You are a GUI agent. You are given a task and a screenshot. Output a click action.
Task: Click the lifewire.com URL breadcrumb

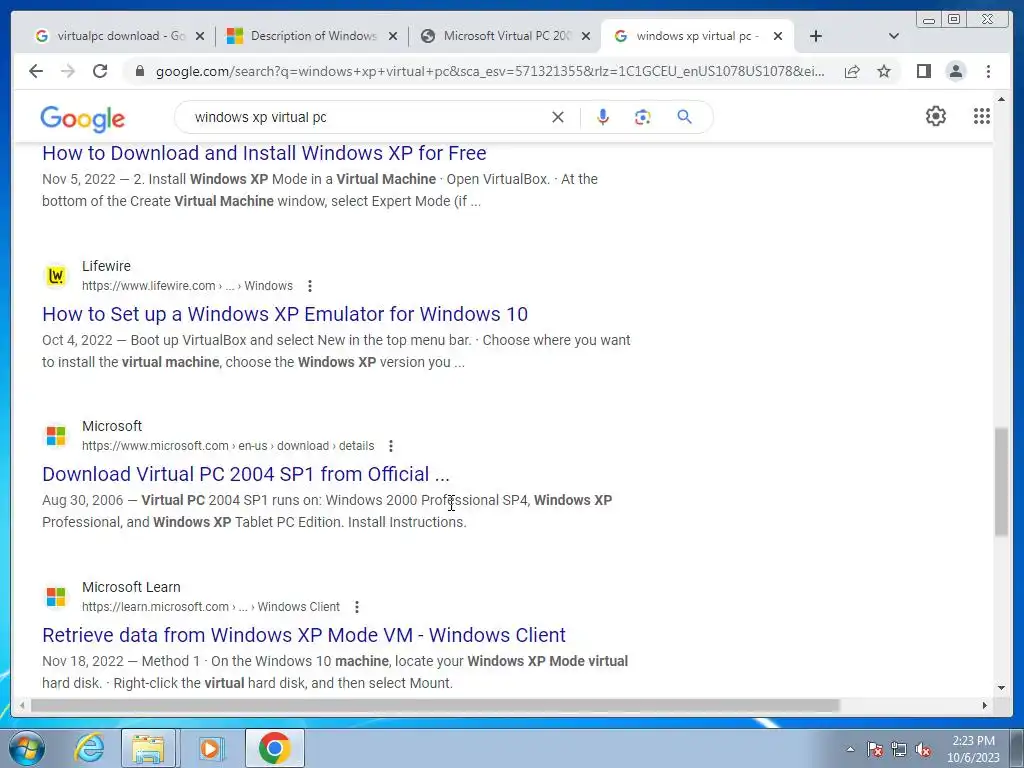click(x=187, y=286)
